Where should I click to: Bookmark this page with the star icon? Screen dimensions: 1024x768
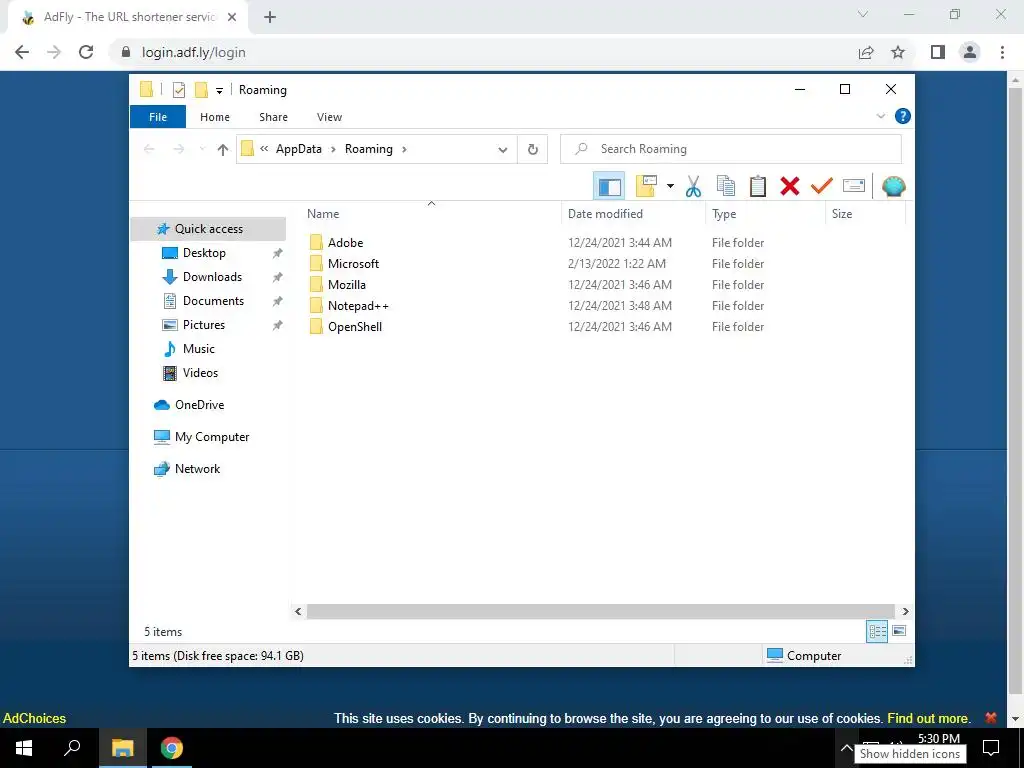click(898, 52)
